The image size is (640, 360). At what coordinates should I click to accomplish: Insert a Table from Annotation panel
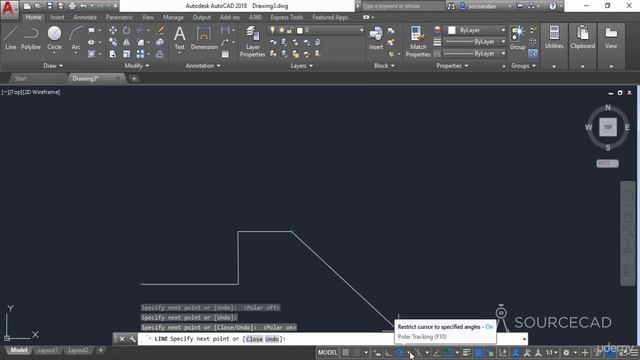pyautogui.click(x=225, y=54)
